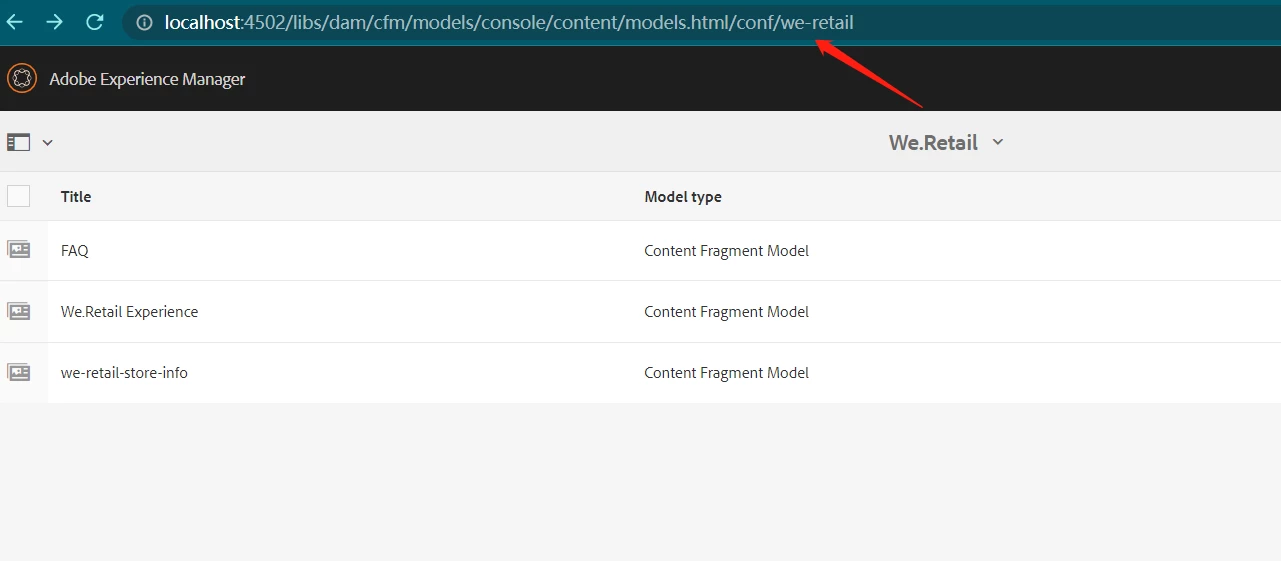
Task: Sort by the Title column header
Action: click(x=76, y=197)
